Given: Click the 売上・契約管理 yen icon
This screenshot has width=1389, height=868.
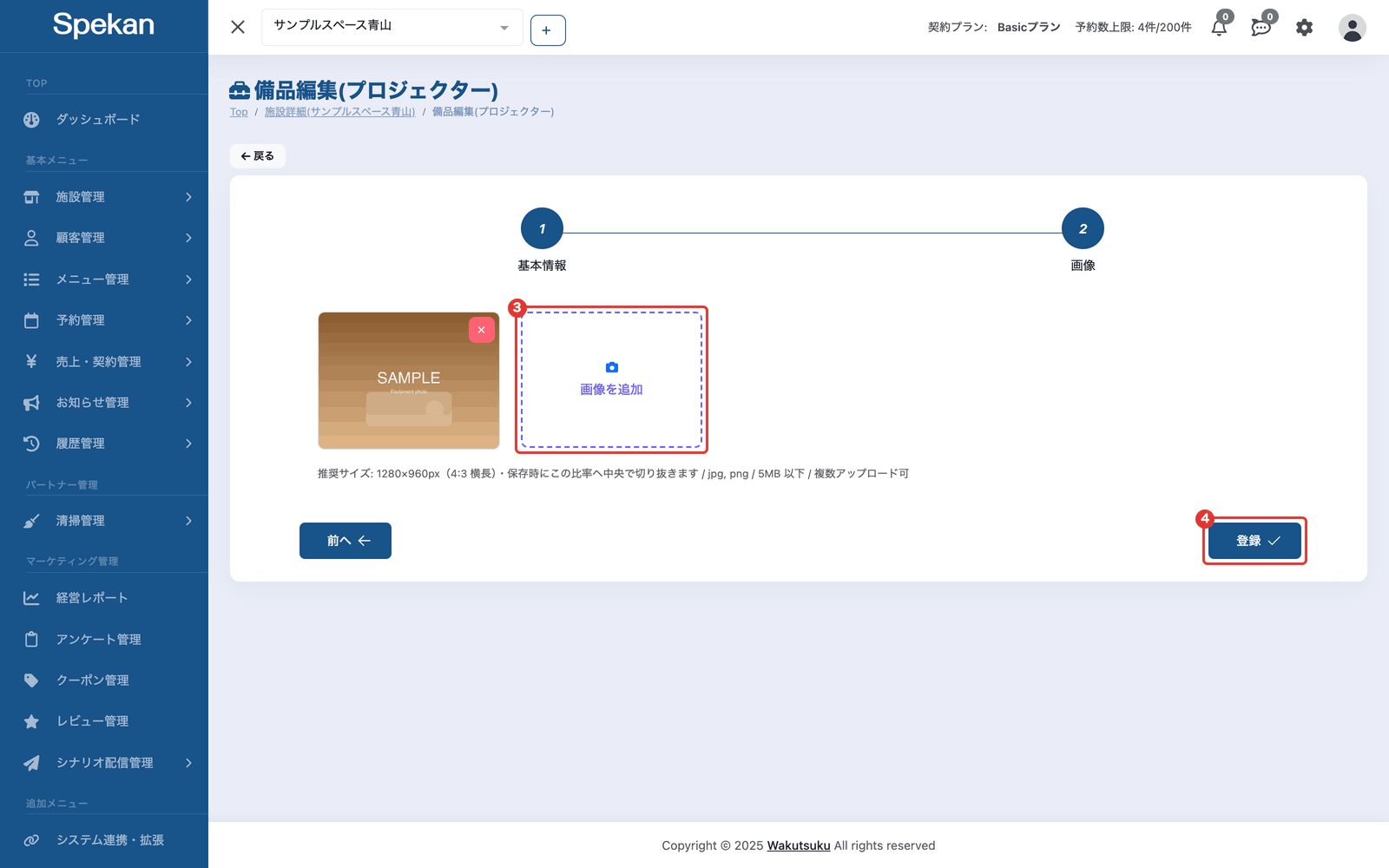Looking at the screenshot, I should click(x=31, y=361).
